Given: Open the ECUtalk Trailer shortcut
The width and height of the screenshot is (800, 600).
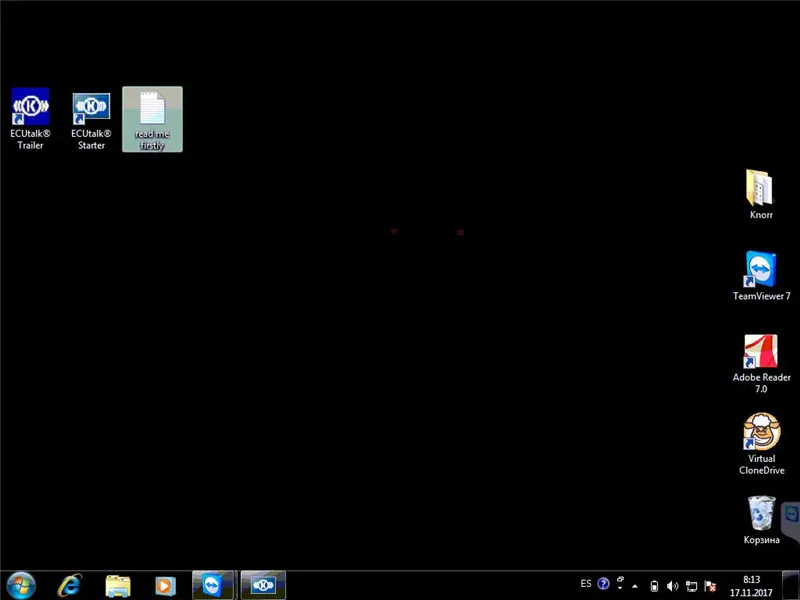Looking at the screenshot, I should [30, 118].
